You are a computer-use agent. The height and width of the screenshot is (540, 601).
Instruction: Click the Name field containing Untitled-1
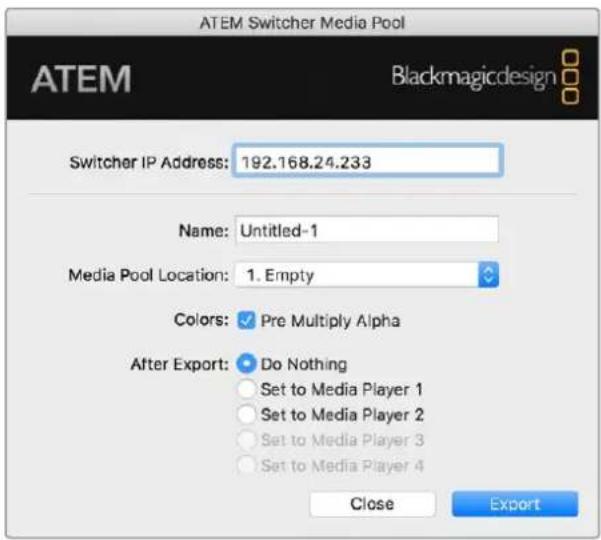click(x=367, y=230)
